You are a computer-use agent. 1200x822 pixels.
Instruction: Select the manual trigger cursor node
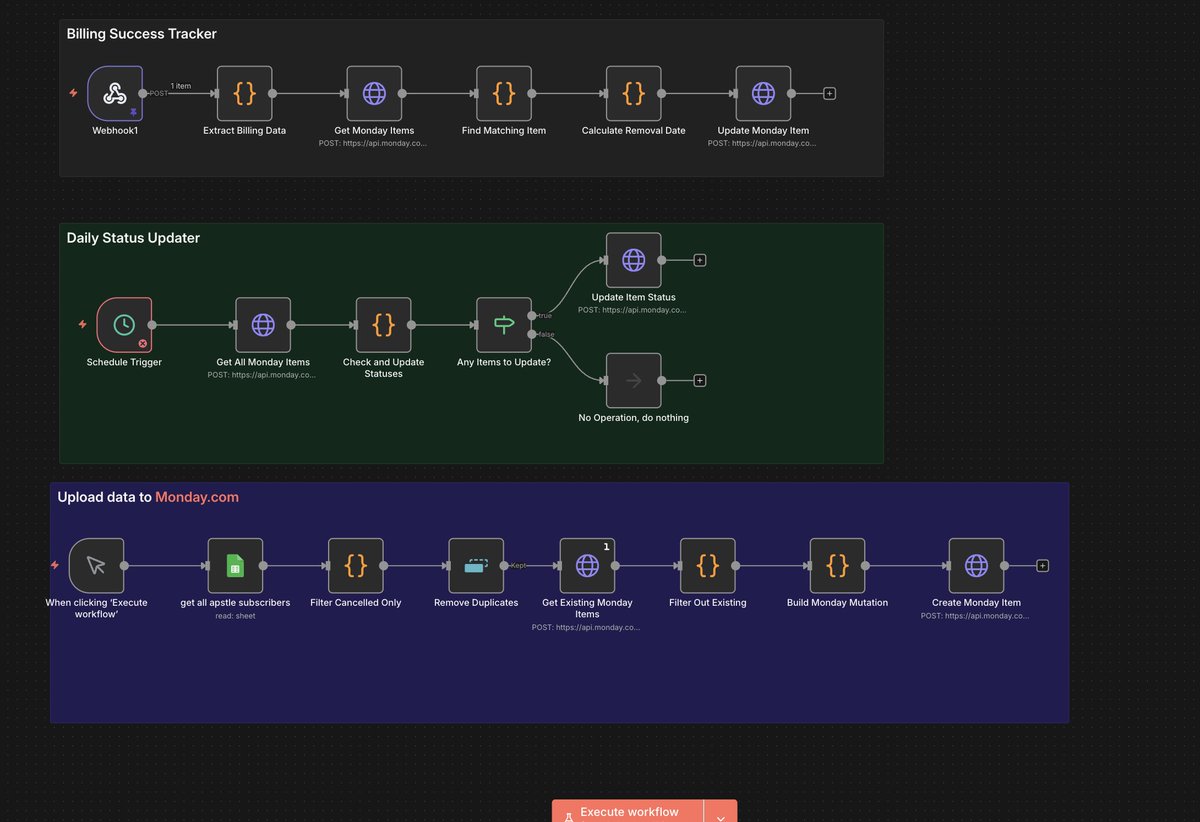pos(96,565)
